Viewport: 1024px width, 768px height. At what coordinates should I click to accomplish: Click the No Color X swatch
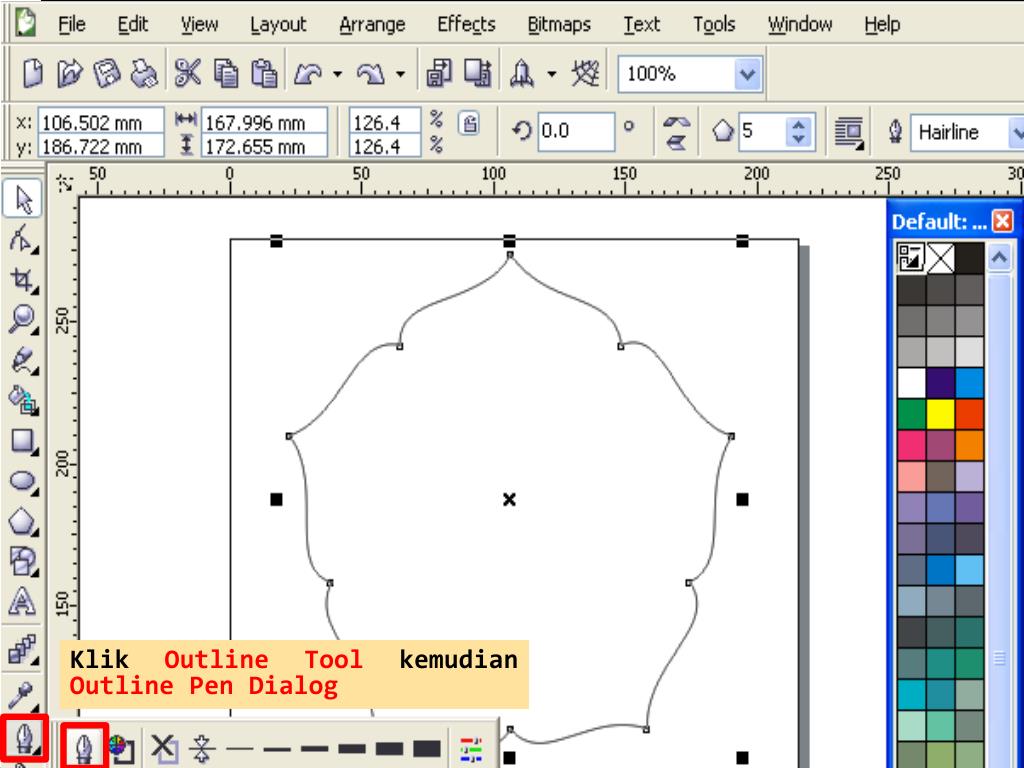pos(940,258)
